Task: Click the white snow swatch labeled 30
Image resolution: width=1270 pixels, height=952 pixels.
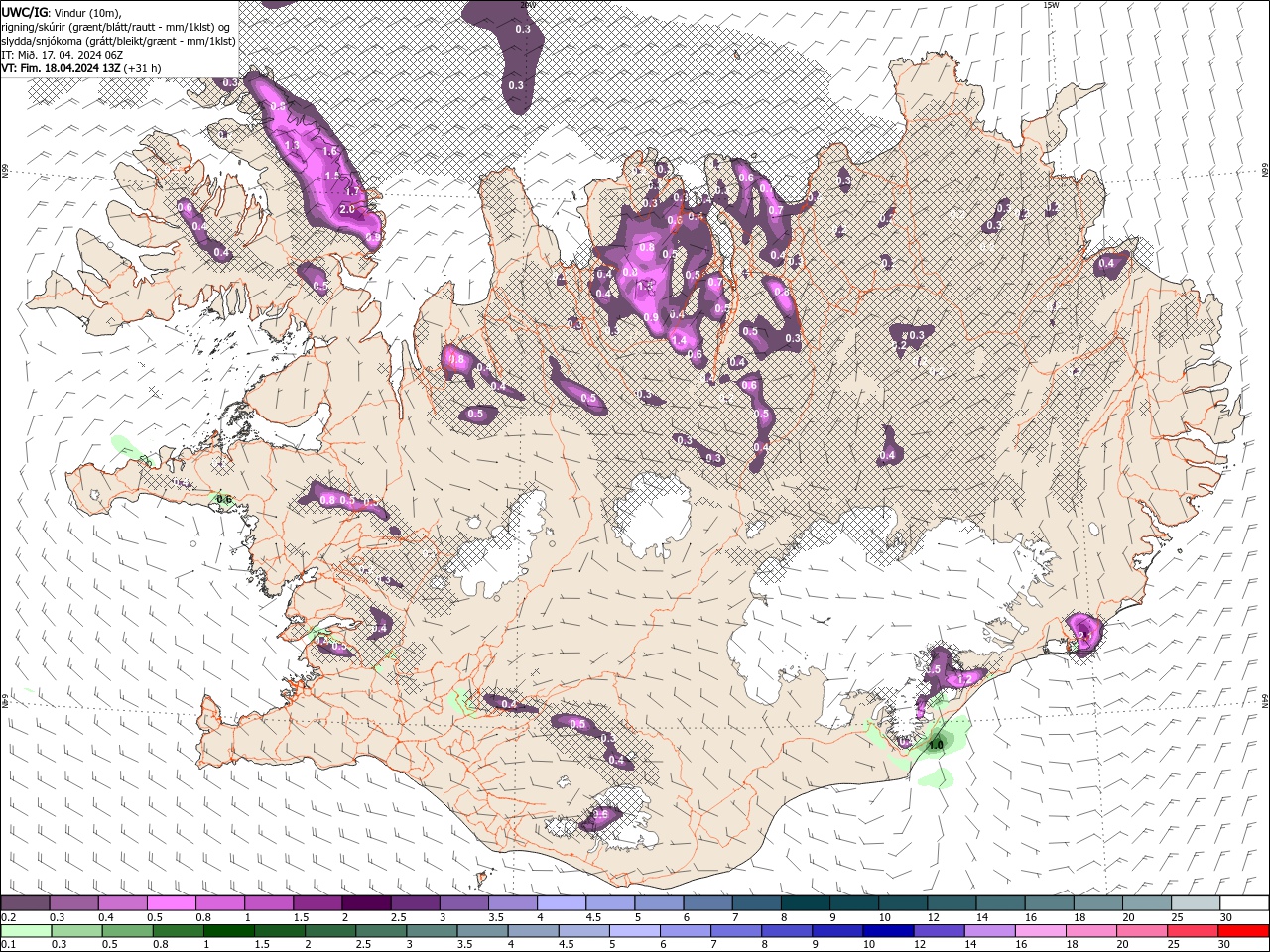Action: (1242, 902)
